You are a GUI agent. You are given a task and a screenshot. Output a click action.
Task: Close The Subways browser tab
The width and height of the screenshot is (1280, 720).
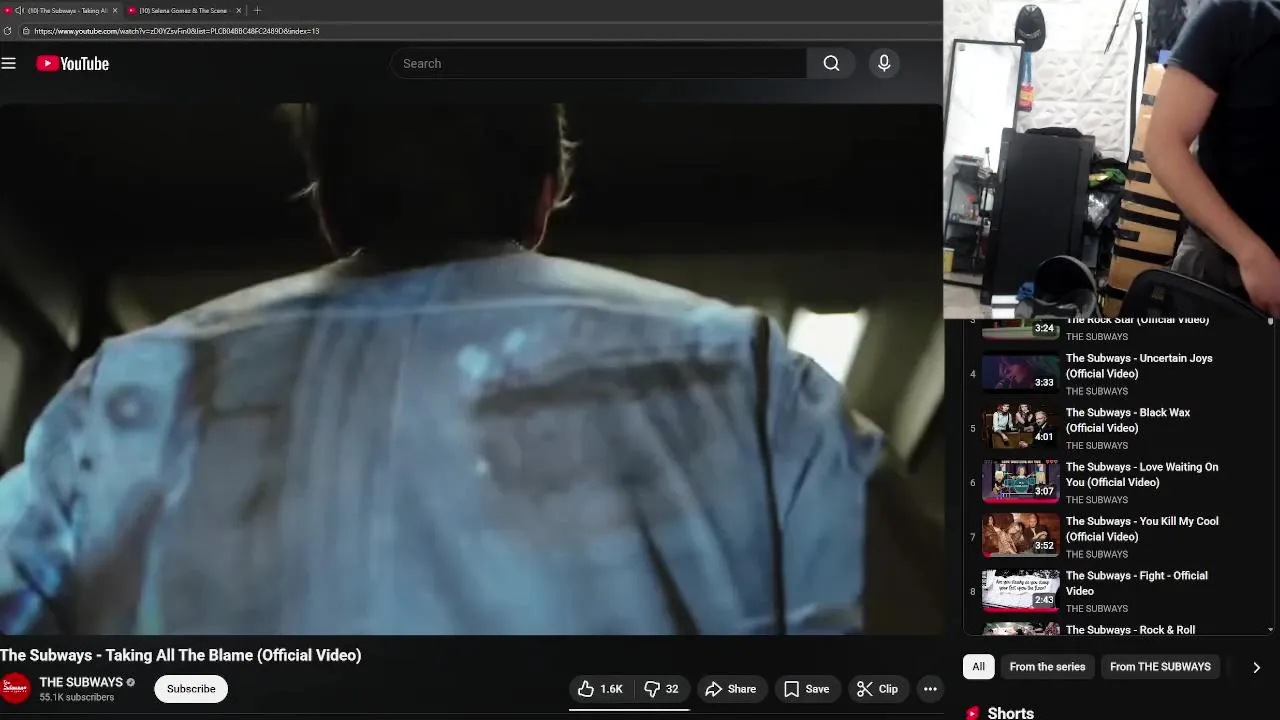coord(115,10)
